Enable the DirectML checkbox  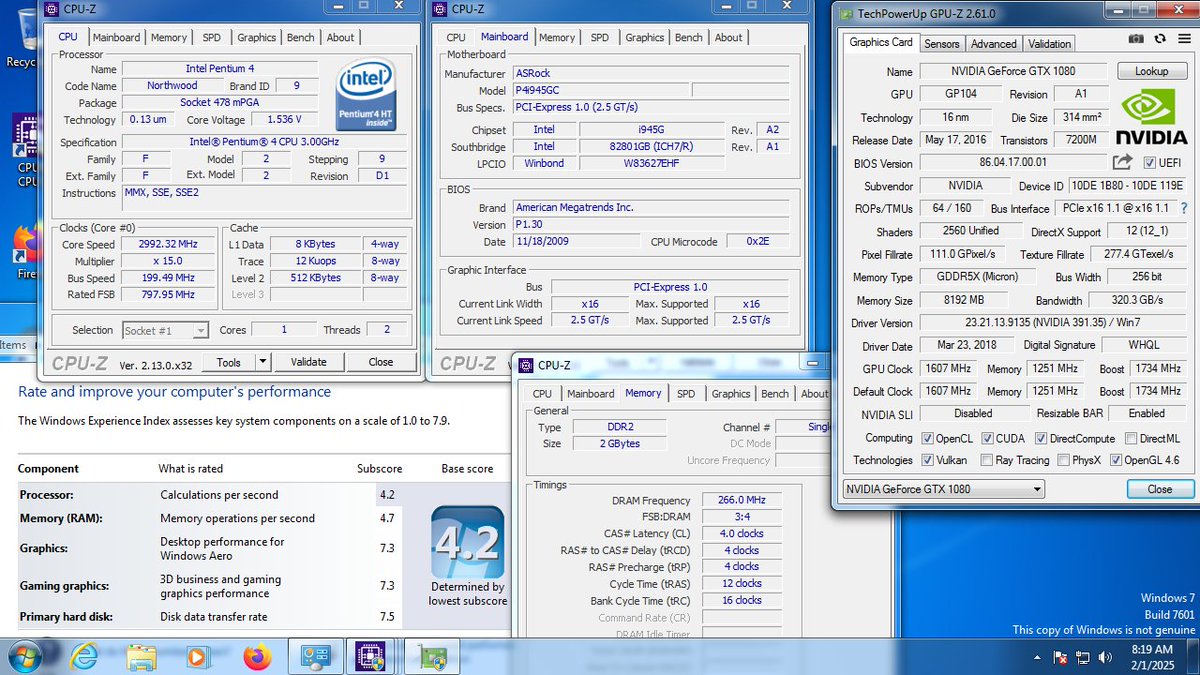[x=1131, y=438]
